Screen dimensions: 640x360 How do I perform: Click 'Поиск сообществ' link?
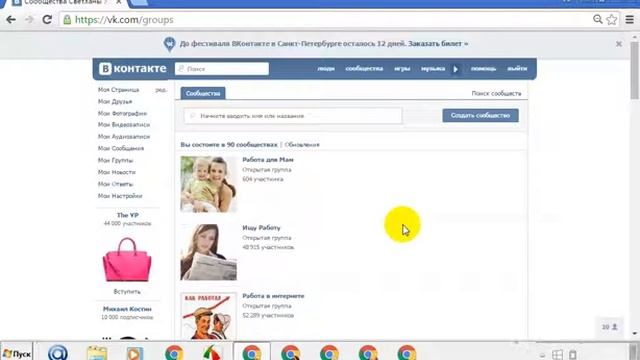tap(496, 93)
